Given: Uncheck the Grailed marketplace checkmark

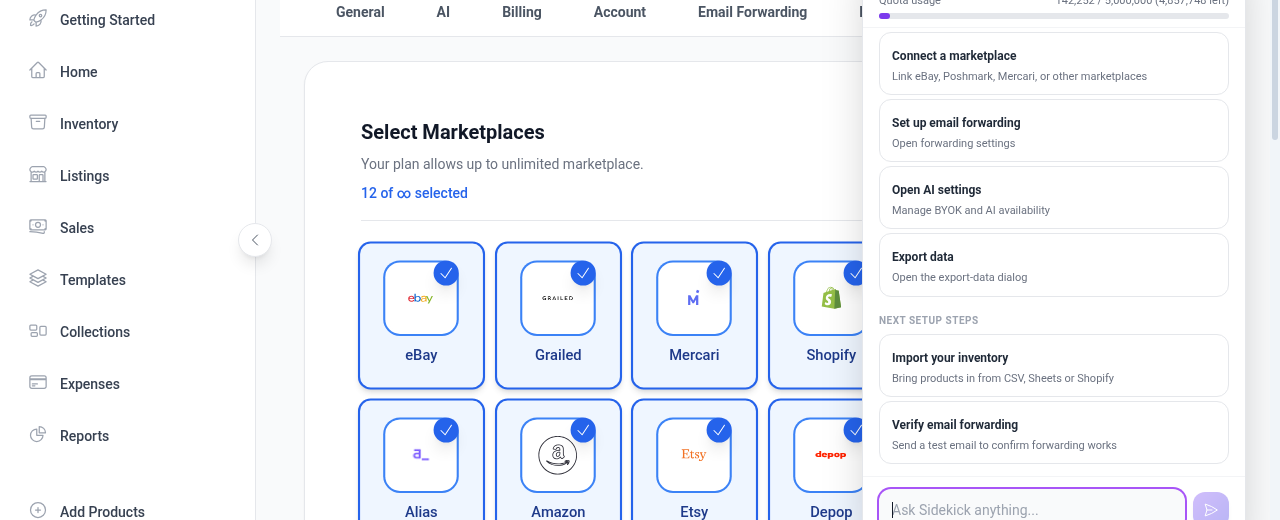Looking at the screenshot, I should pyautogui.click(x=583, y=273).
